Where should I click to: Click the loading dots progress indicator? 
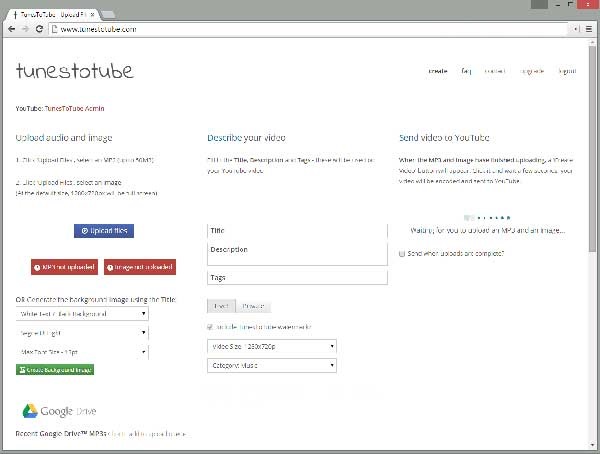487,218
